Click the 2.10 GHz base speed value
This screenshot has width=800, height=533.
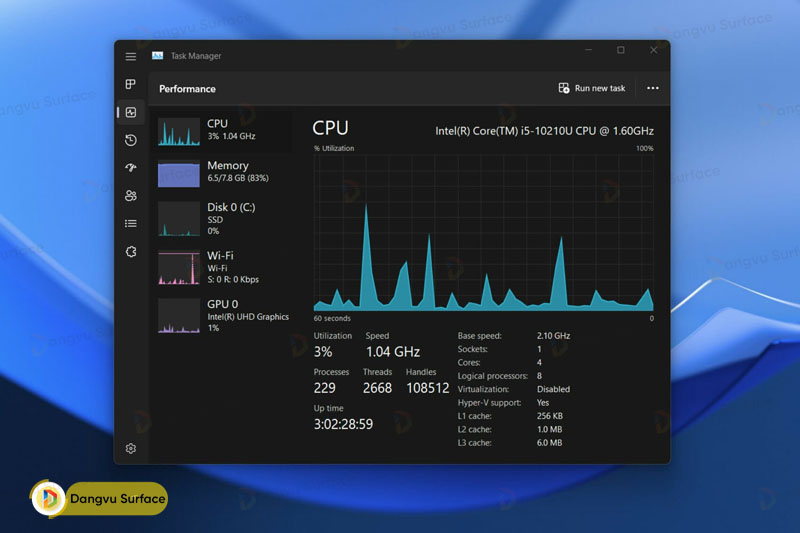[554, 336]
